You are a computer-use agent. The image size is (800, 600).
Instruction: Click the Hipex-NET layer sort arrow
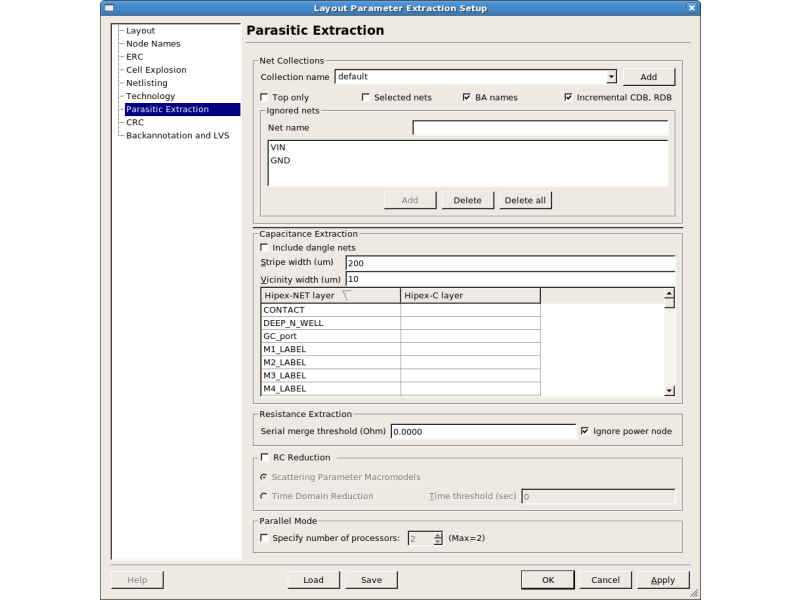coord(347,296)
